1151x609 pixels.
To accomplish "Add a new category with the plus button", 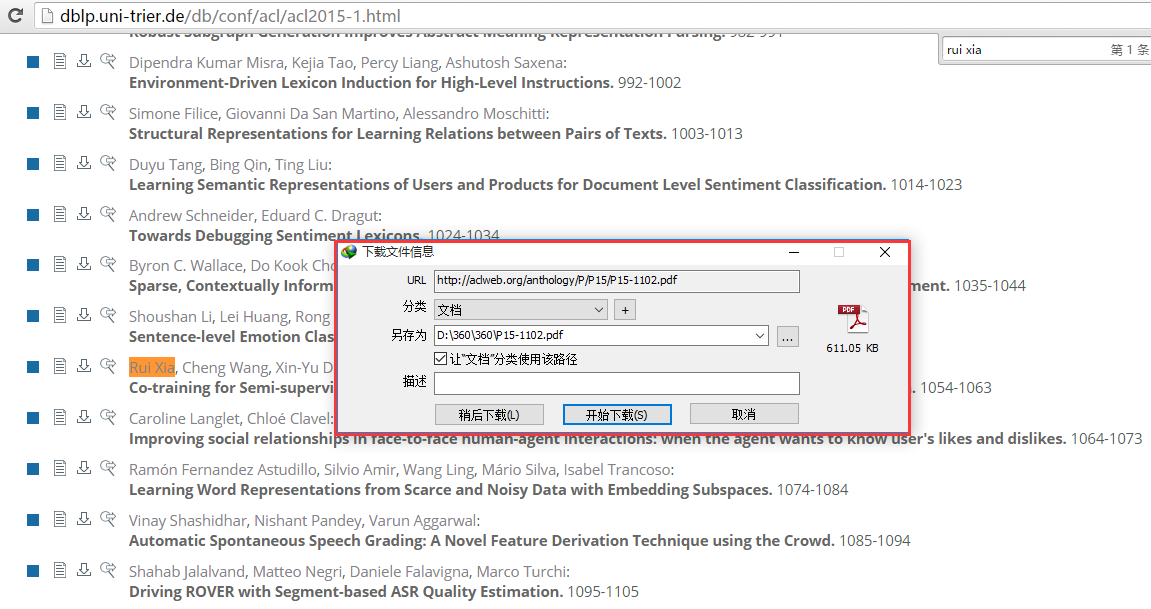I will [625, 310].
